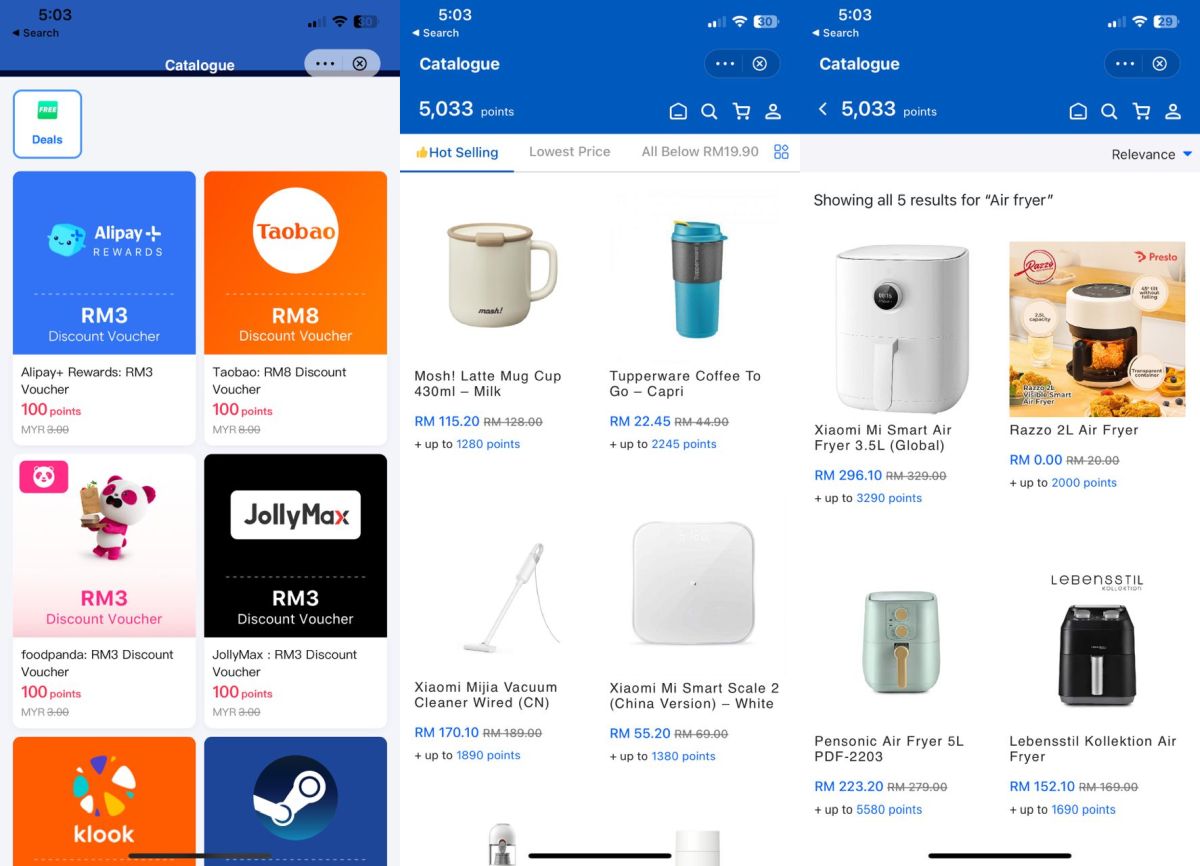Select the Hot Selling tab
The height and width of the screenshot is (866, 1200).
[x=457, y=152]
